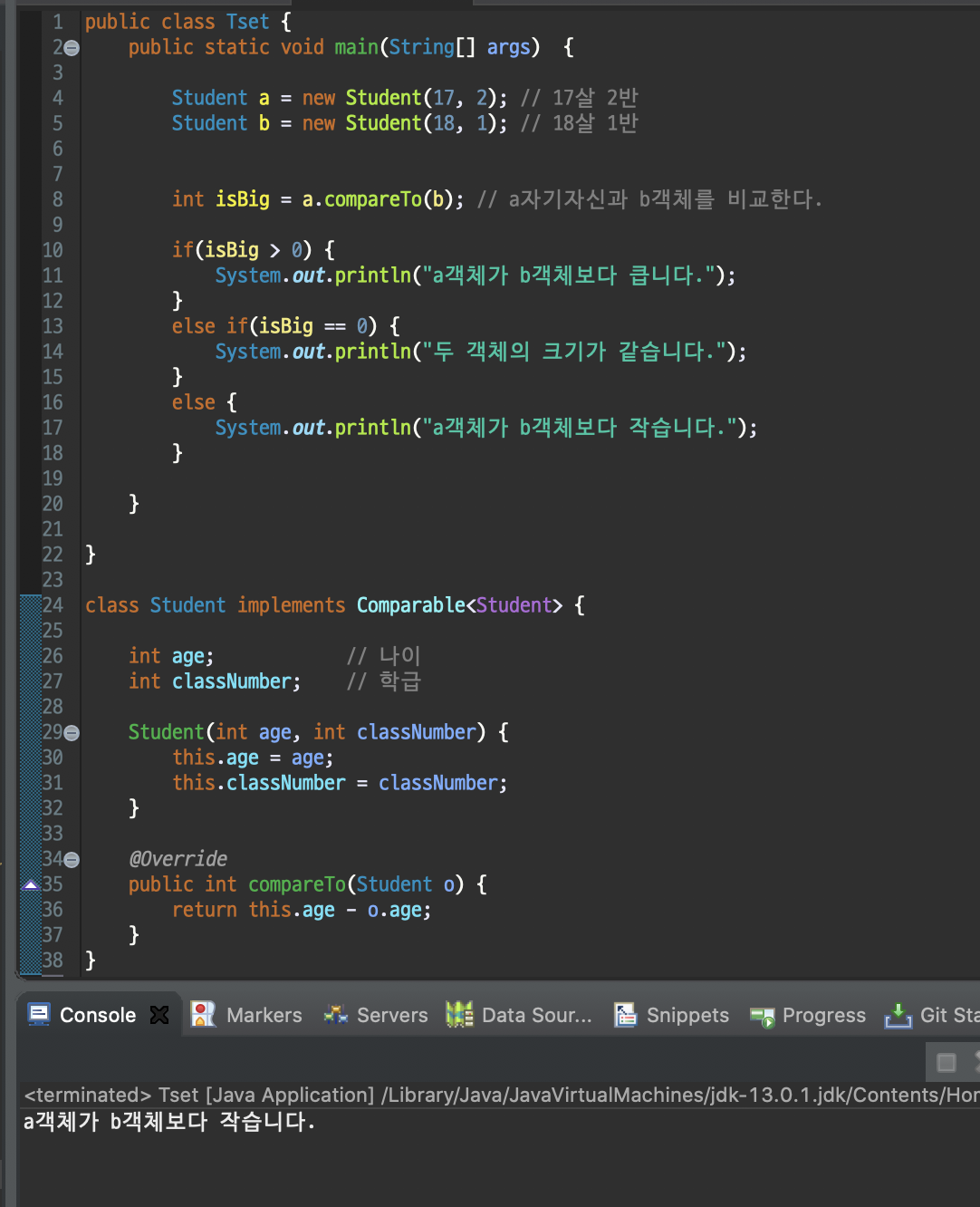The height and width of the screenshot is (1207, 980).
Task: Click Comparable interface name on line 24
Action: click(410, 605)
